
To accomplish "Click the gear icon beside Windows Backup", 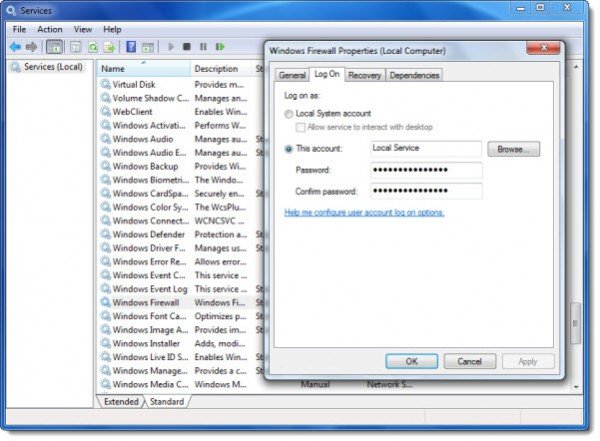I will pyautogui.click(x=106, y=166).
